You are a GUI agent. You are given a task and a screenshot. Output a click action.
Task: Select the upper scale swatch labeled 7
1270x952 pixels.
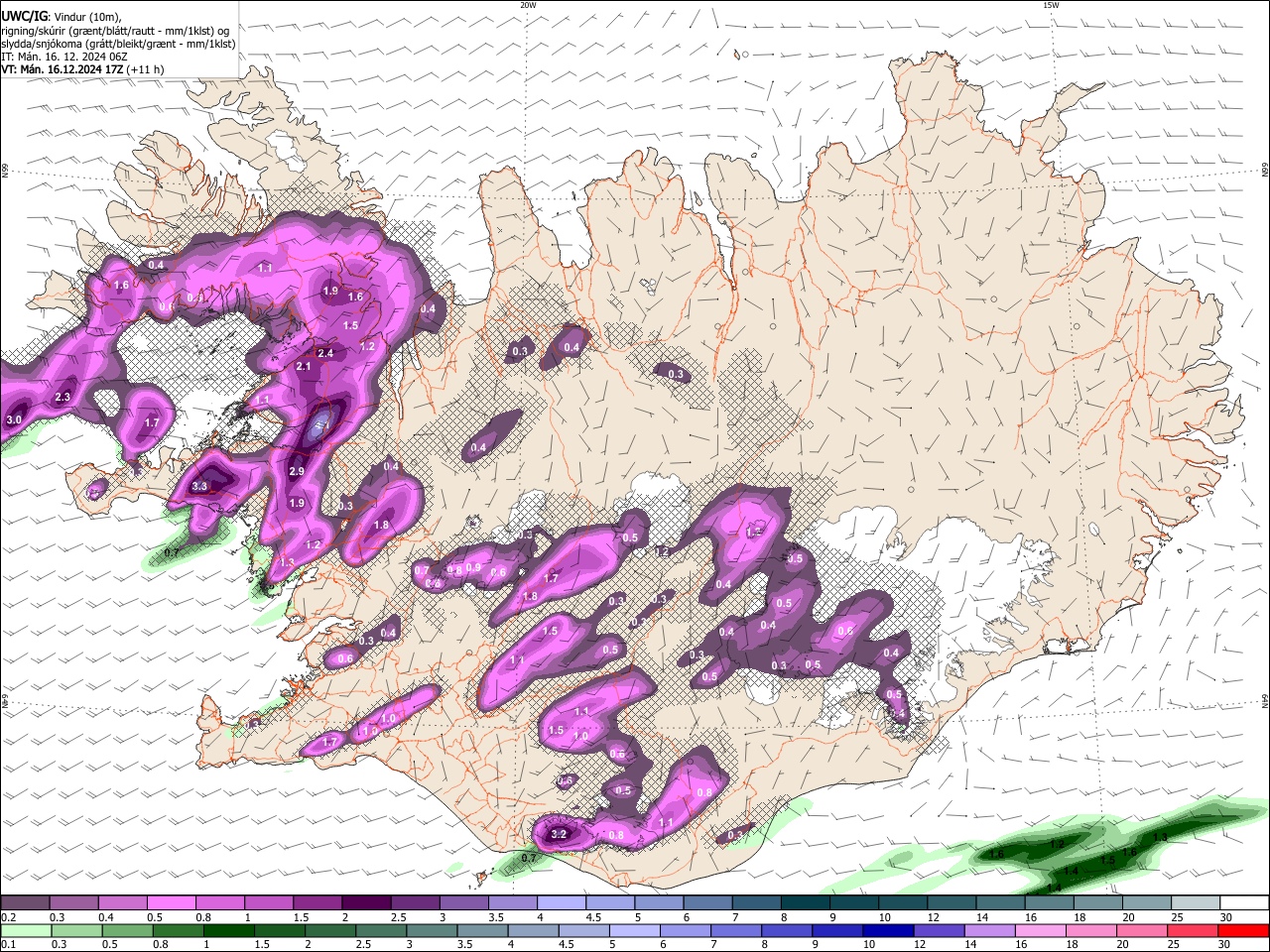coord(755,903)
